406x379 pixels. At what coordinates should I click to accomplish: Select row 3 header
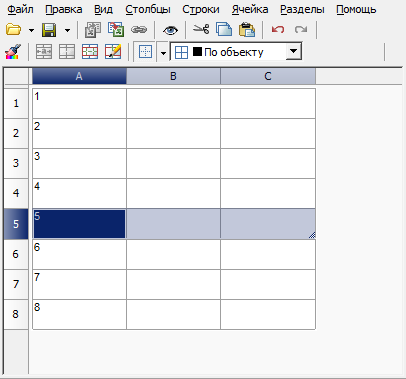point(16,163)
